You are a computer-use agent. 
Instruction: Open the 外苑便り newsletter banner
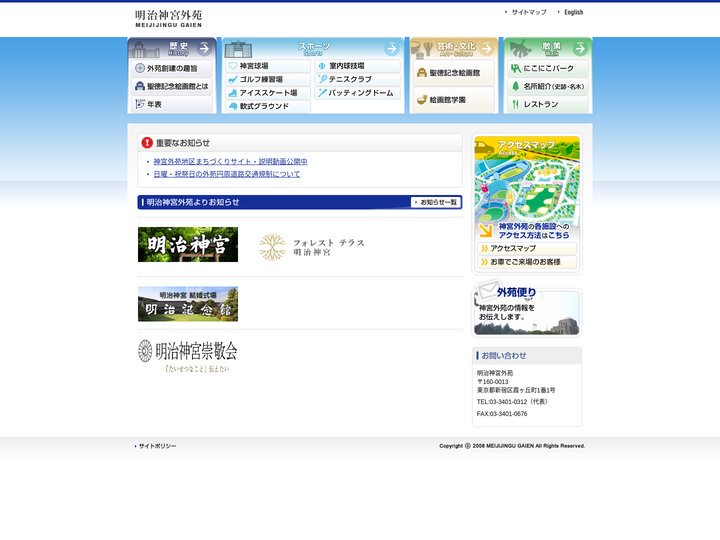[527, 309]
